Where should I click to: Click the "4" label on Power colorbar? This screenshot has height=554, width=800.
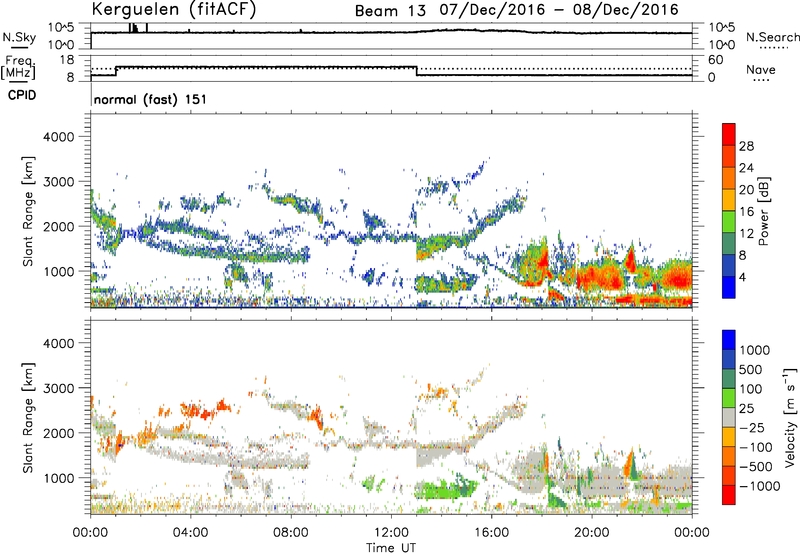tap(742, 278)
